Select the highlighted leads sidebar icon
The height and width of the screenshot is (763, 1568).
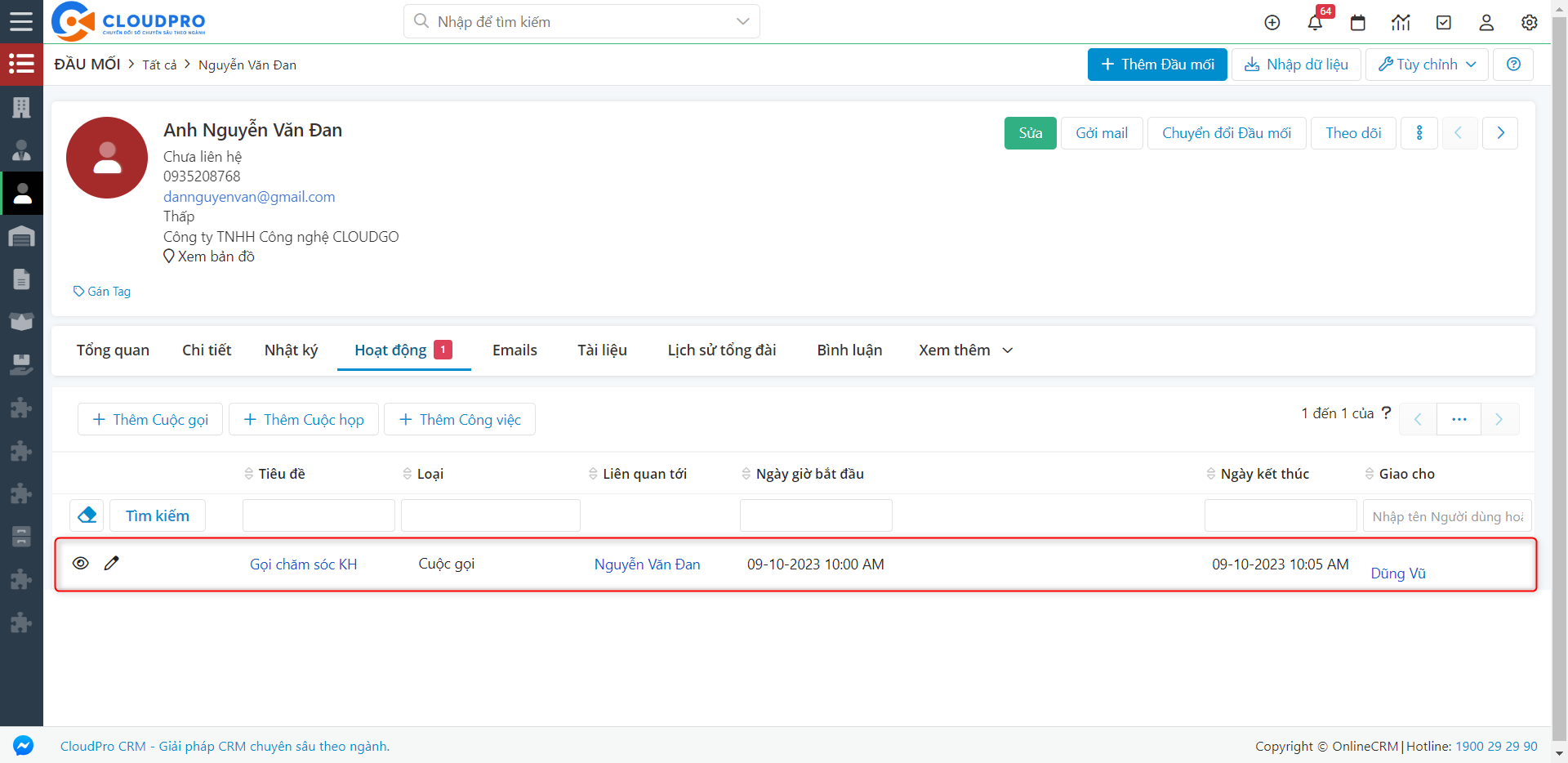pyautogui.click(x=22, y=194)
